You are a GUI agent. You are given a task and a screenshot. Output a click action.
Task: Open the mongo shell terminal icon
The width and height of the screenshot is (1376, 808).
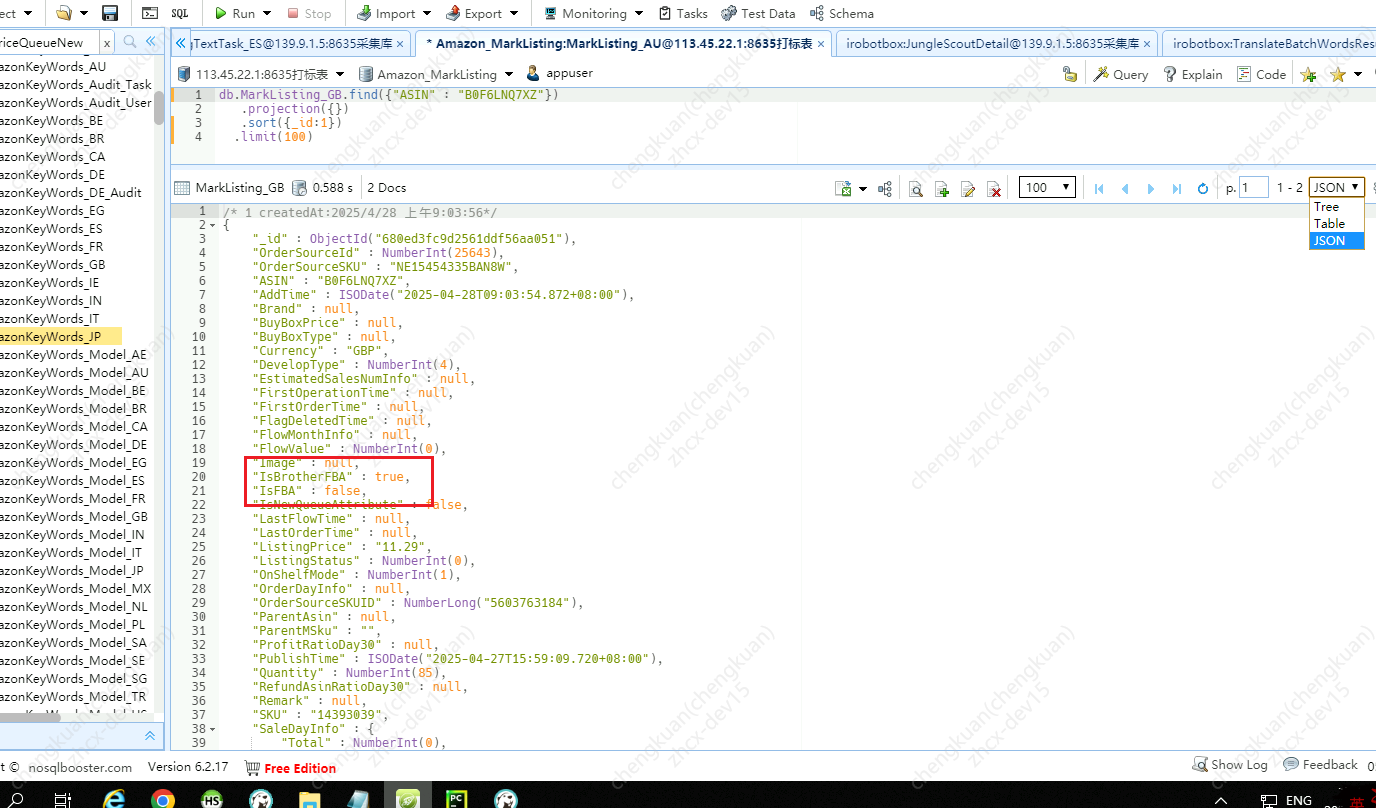[x=150, y=13]
